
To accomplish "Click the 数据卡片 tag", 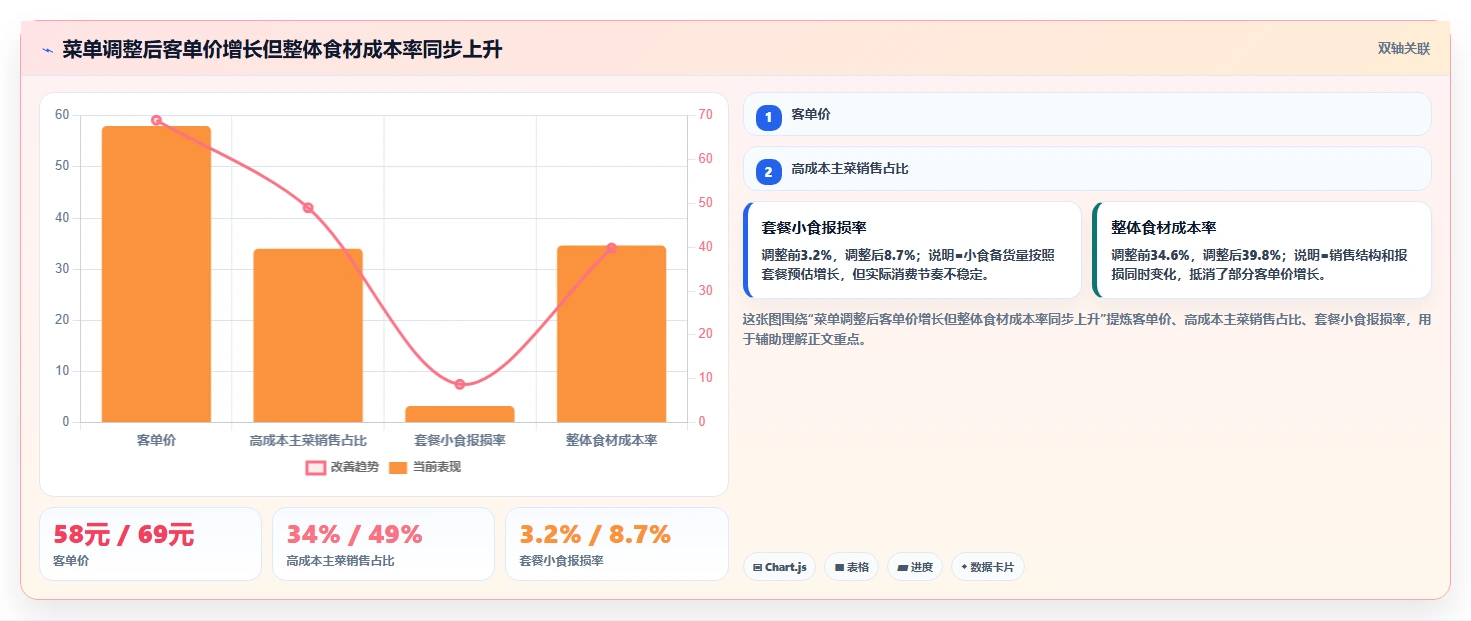I will click(987, 567).
